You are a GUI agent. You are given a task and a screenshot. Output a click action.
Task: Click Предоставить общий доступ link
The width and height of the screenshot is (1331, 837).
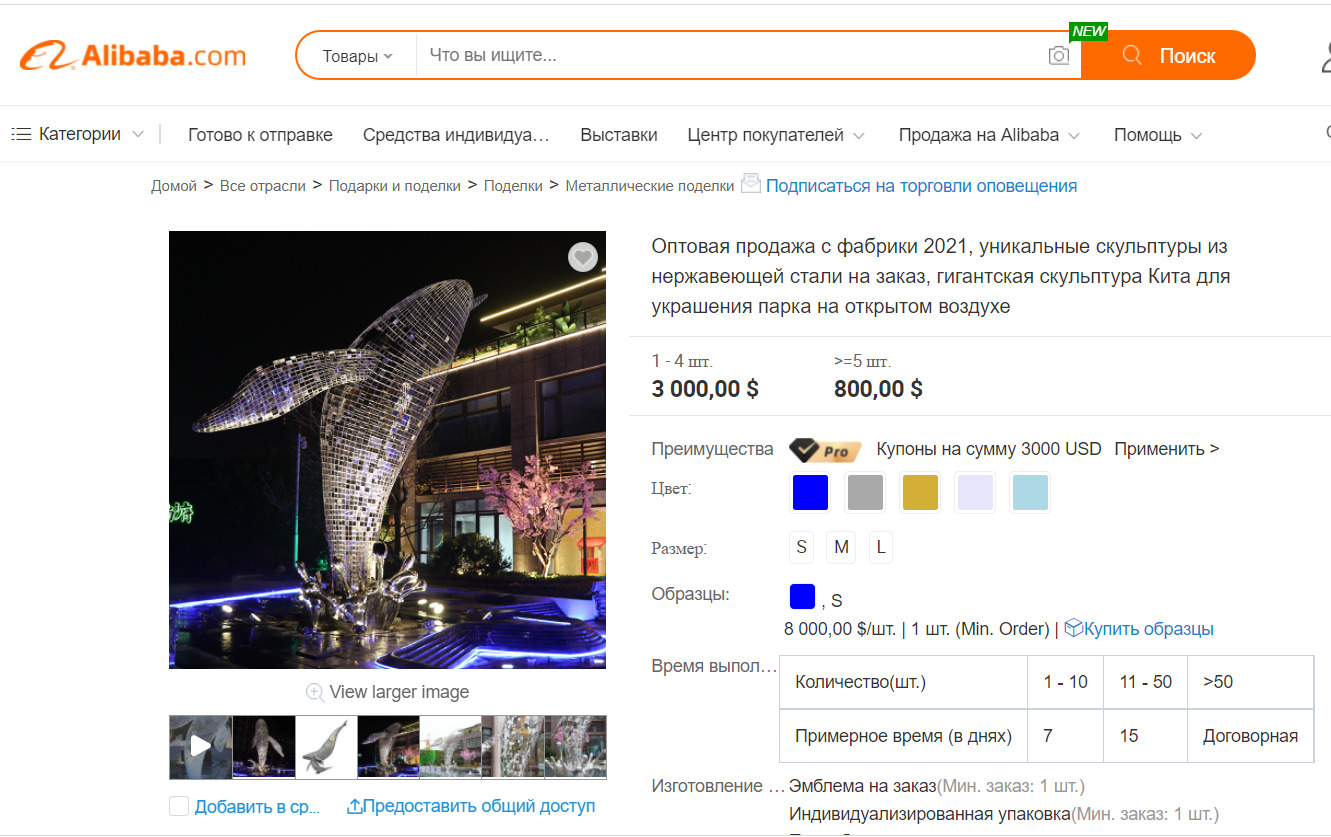(479, 806)
